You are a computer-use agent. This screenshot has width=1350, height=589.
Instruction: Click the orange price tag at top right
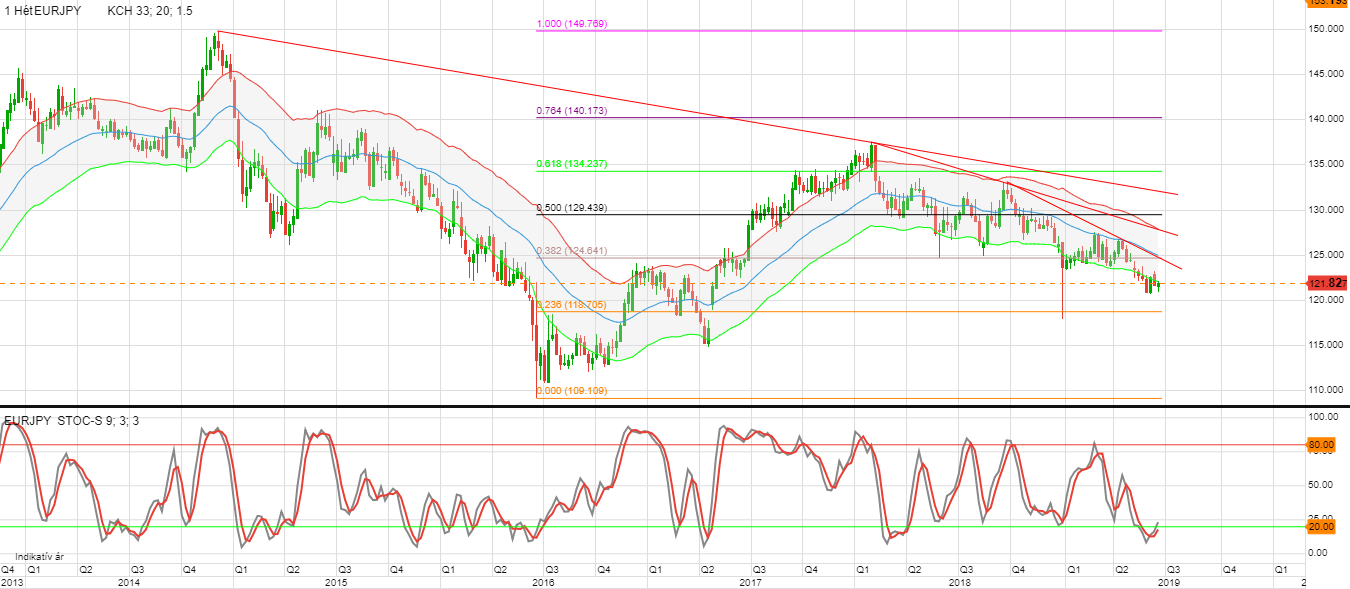(x=1326, y=3)
